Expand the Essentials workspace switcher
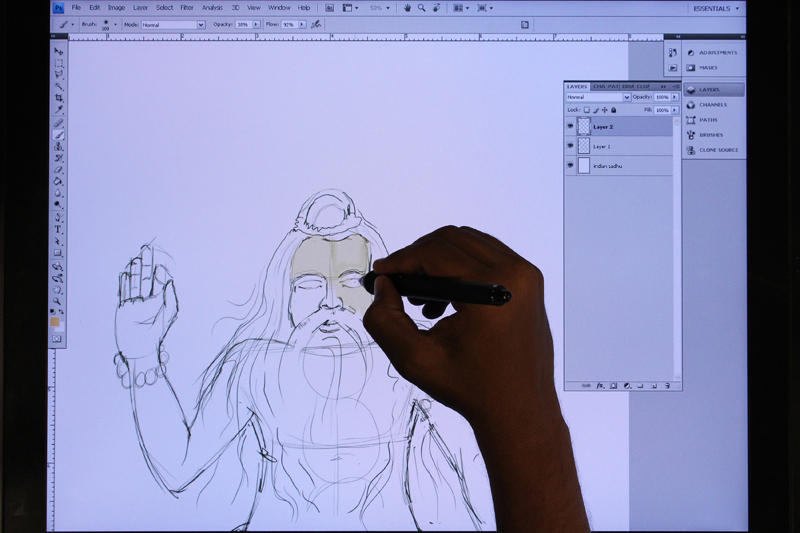This screenshot has height=533, width=800. [x=716, y=8]
